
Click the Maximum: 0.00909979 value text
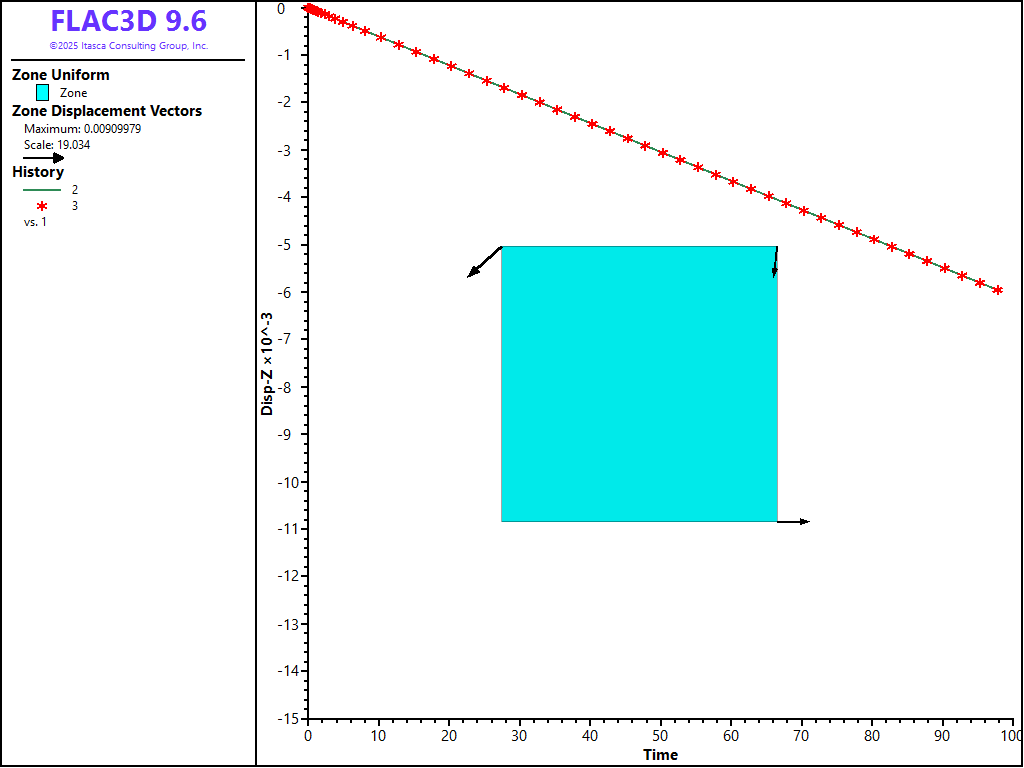coord(82,129)
